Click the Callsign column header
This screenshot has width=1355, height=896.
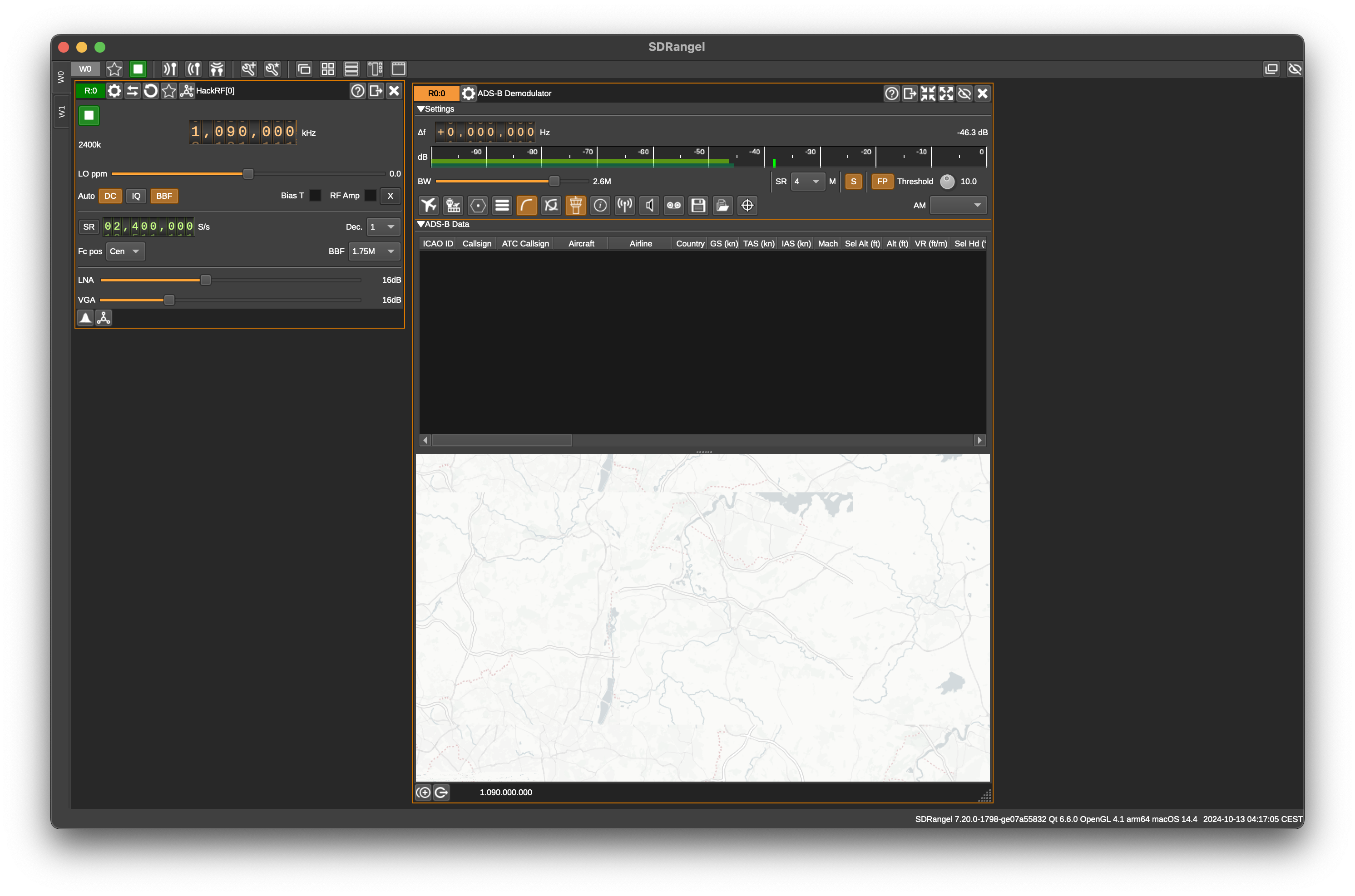pos(477,243)
